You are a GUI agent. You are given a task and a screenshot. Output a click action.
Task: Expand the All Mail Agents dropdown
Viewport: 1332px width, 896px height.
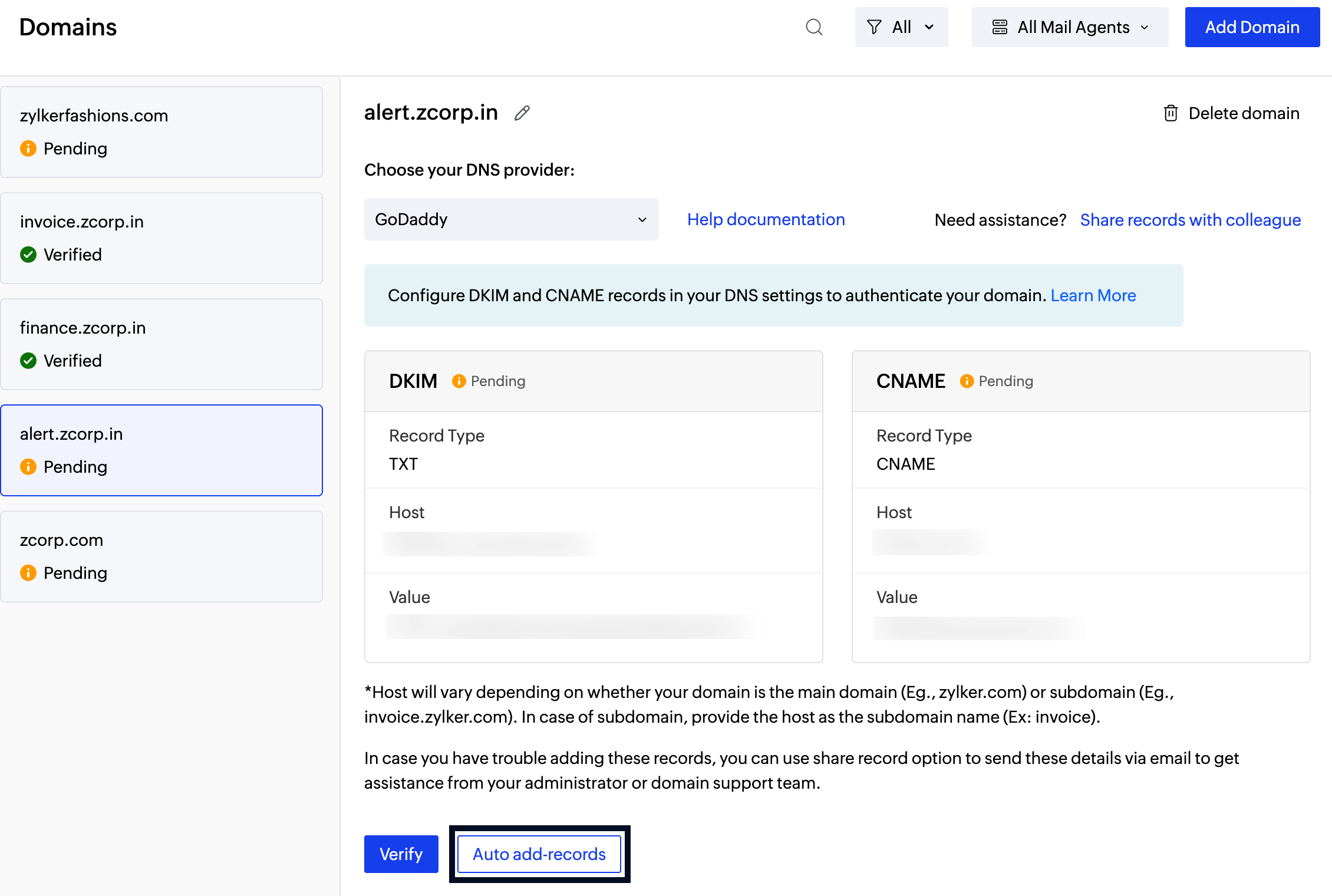click(1070, 27)
